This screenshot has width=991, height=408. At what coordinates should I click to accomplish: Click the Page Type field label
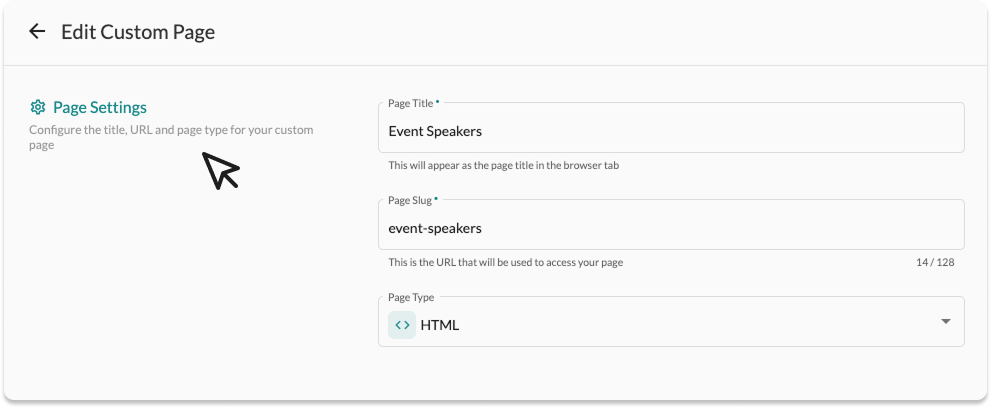coord(411,297)
